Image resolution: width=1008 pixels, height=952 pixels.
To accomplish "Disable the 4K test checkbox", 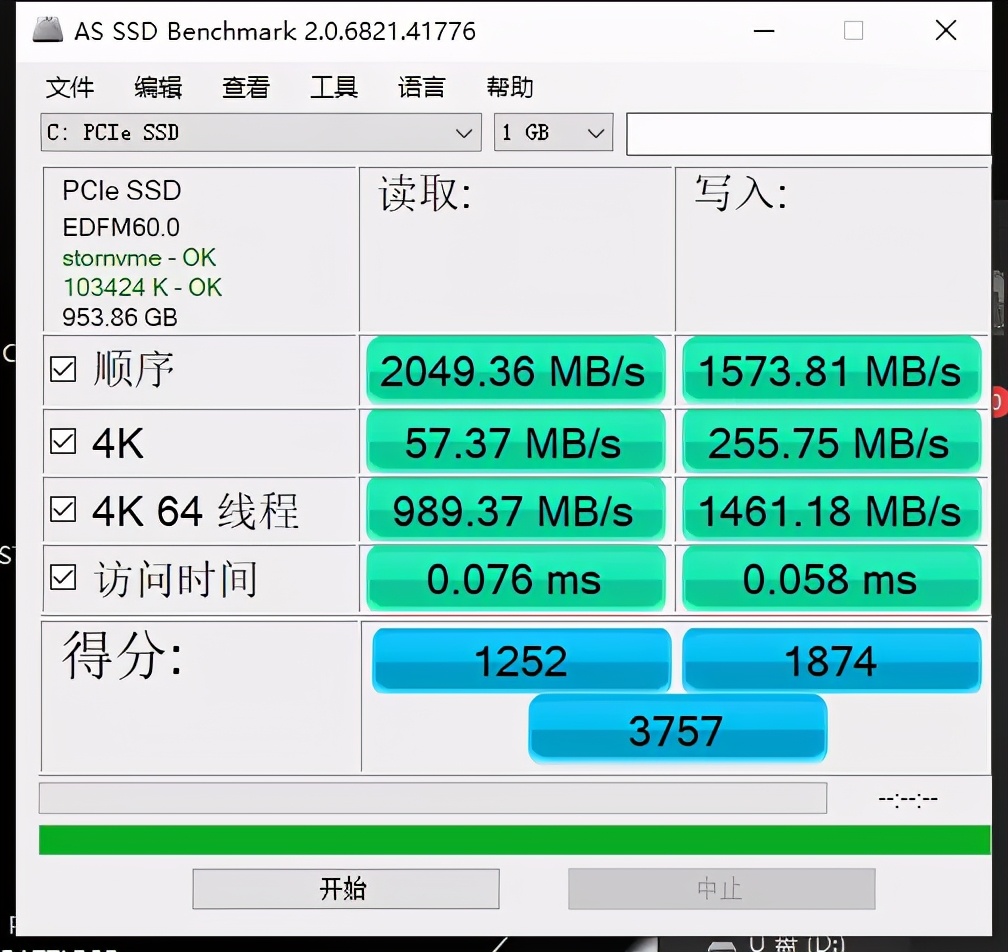I will [x=62, y=440].
